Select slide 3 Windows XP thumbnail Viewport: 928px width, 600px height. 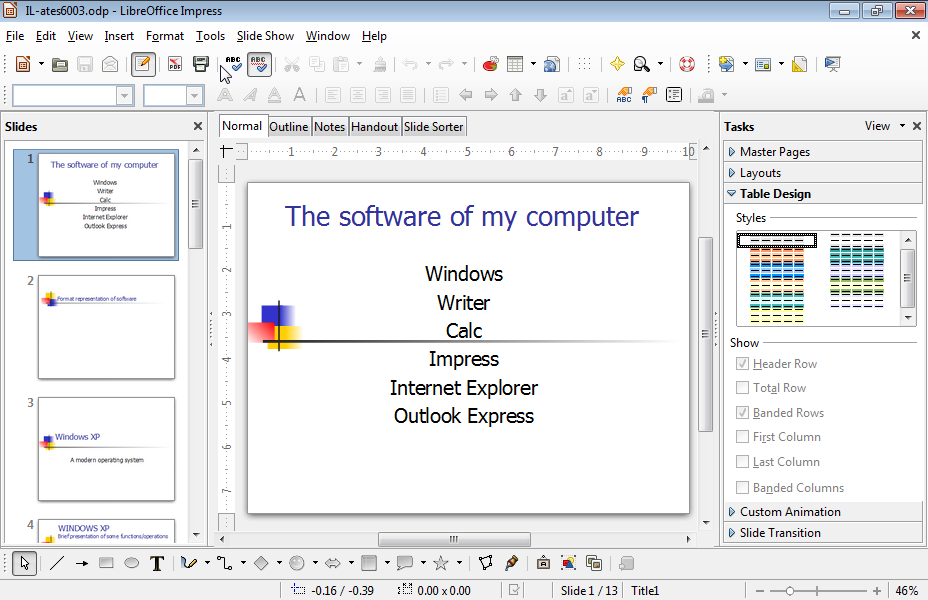click(107, 449)
